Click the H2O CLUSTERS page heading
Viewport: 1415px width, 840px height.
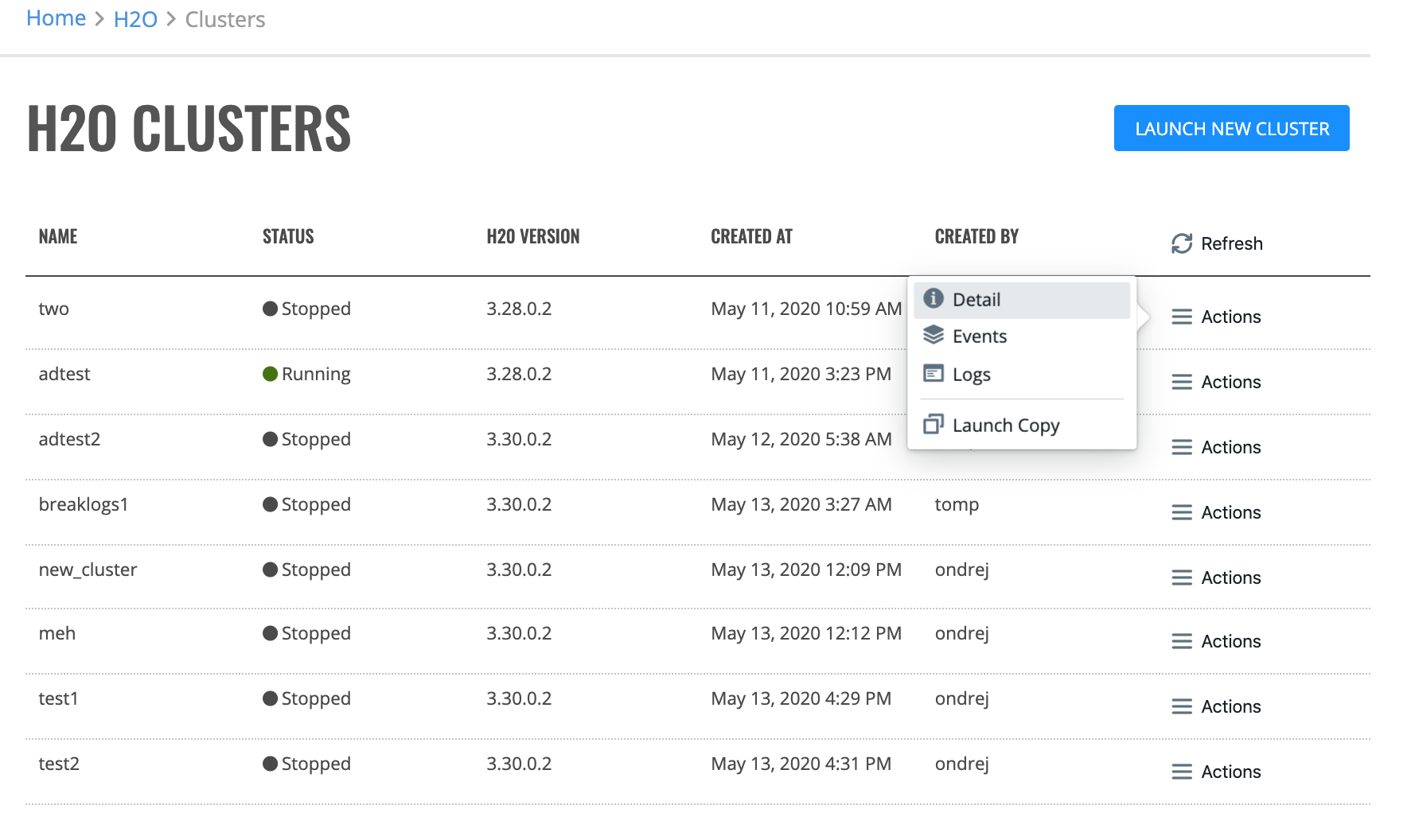pyautogui.click(x=189, y=128)
